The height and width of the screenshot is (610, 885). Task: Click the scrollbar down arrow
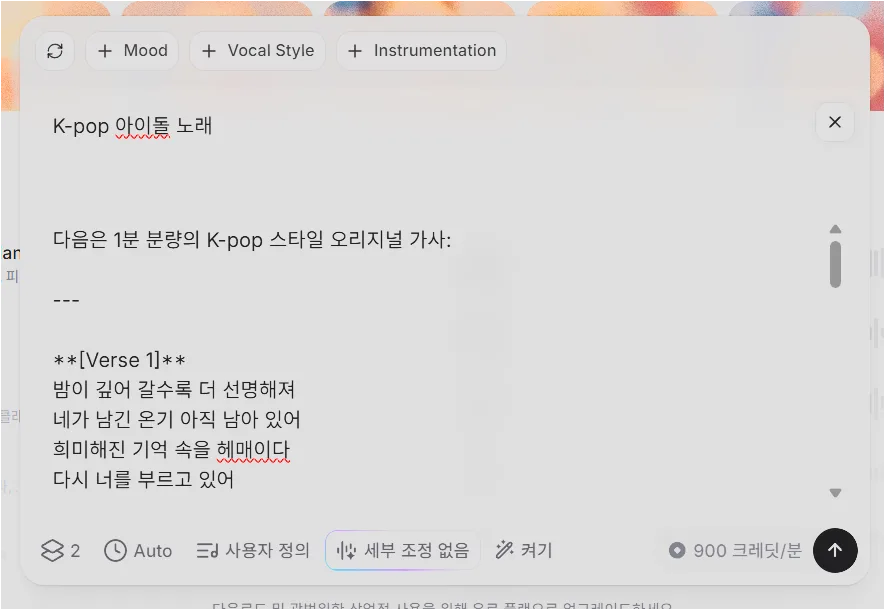tap(835, 493)
